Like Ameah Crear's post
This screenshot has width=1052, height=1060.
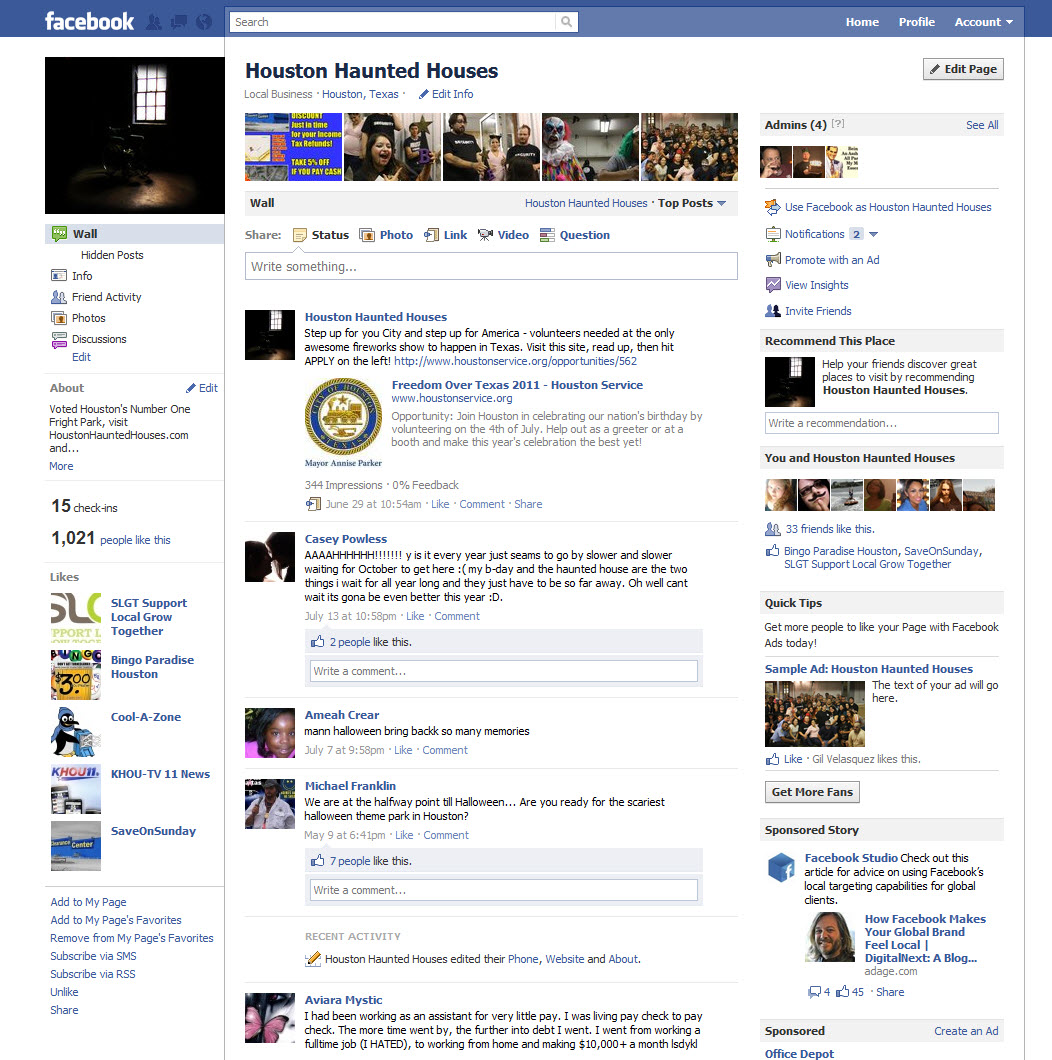point(403,750)
